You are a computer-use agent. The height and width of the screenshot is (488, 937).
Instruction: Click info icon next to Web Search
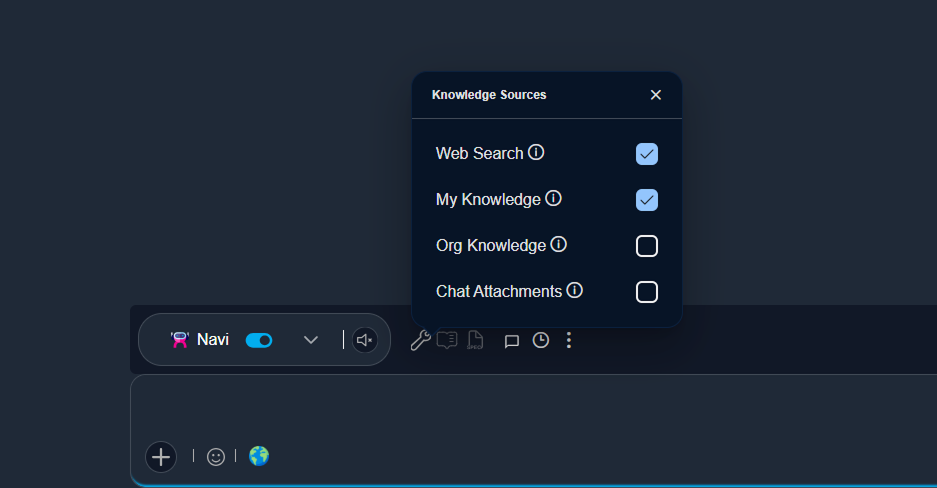536,153
